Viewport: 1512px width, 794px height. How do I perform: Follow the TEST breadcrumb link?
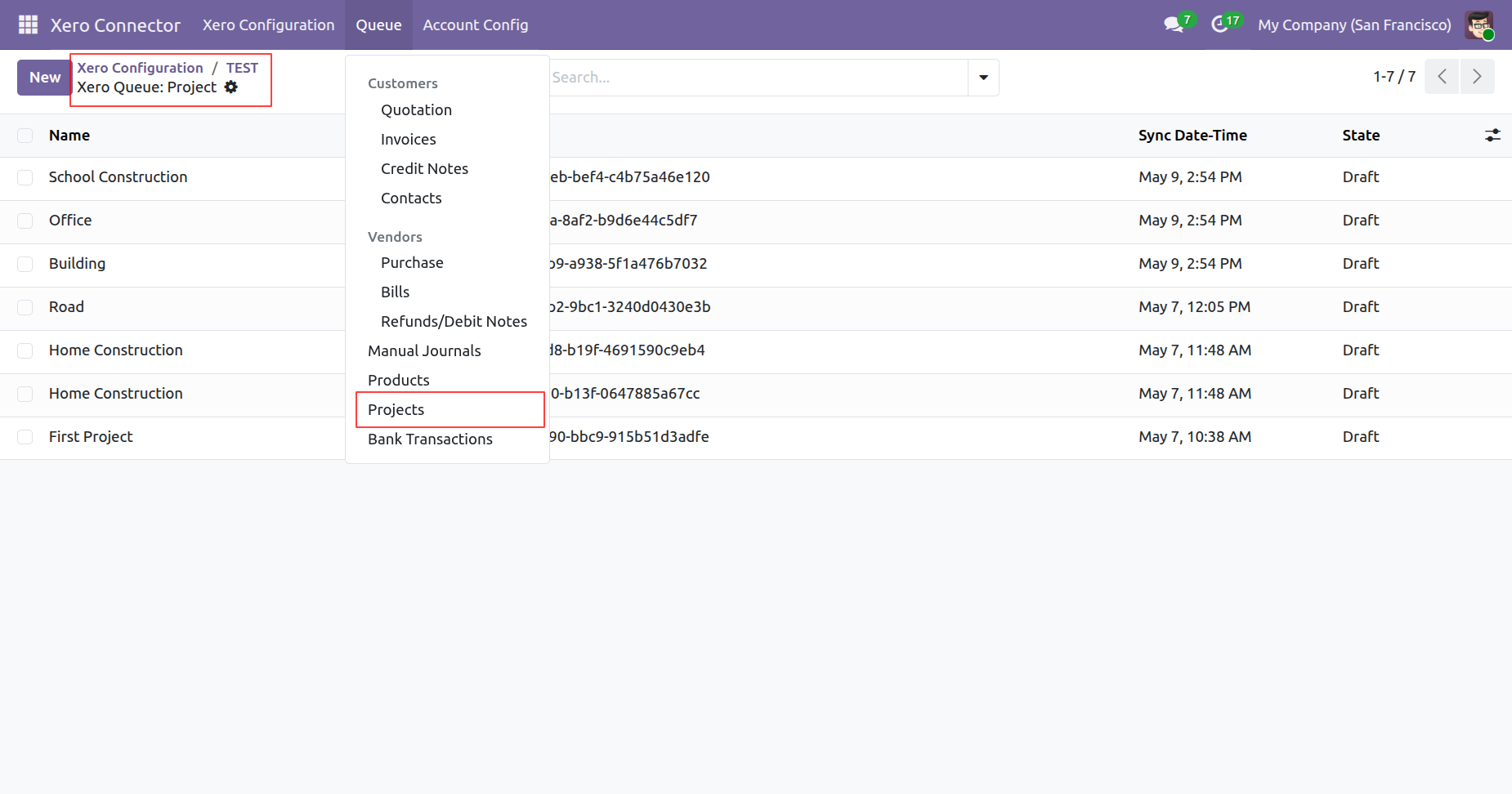click(242, 68)
